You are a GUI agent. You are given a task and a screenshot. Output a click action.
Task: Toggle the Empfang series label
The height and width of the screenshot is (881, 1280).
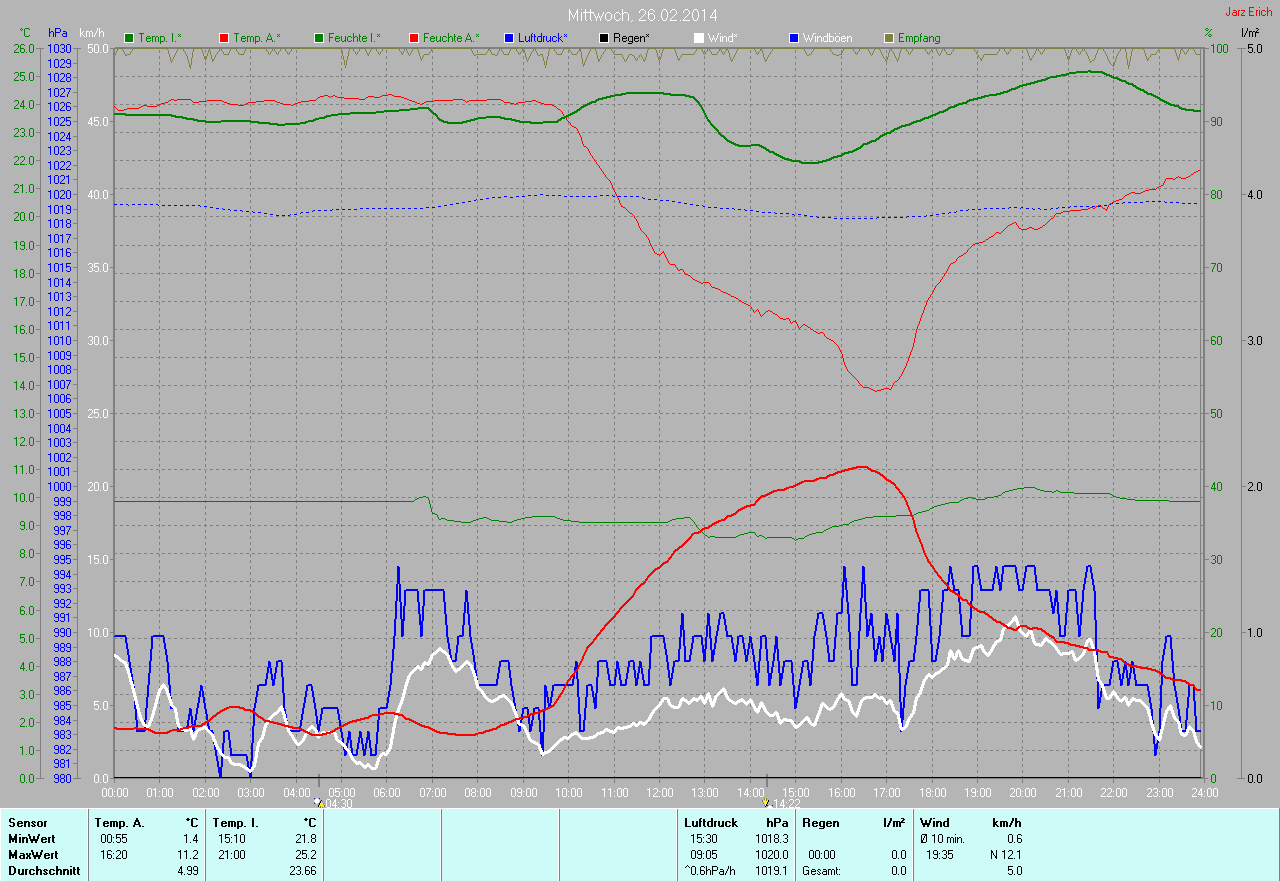click(918, 38)
